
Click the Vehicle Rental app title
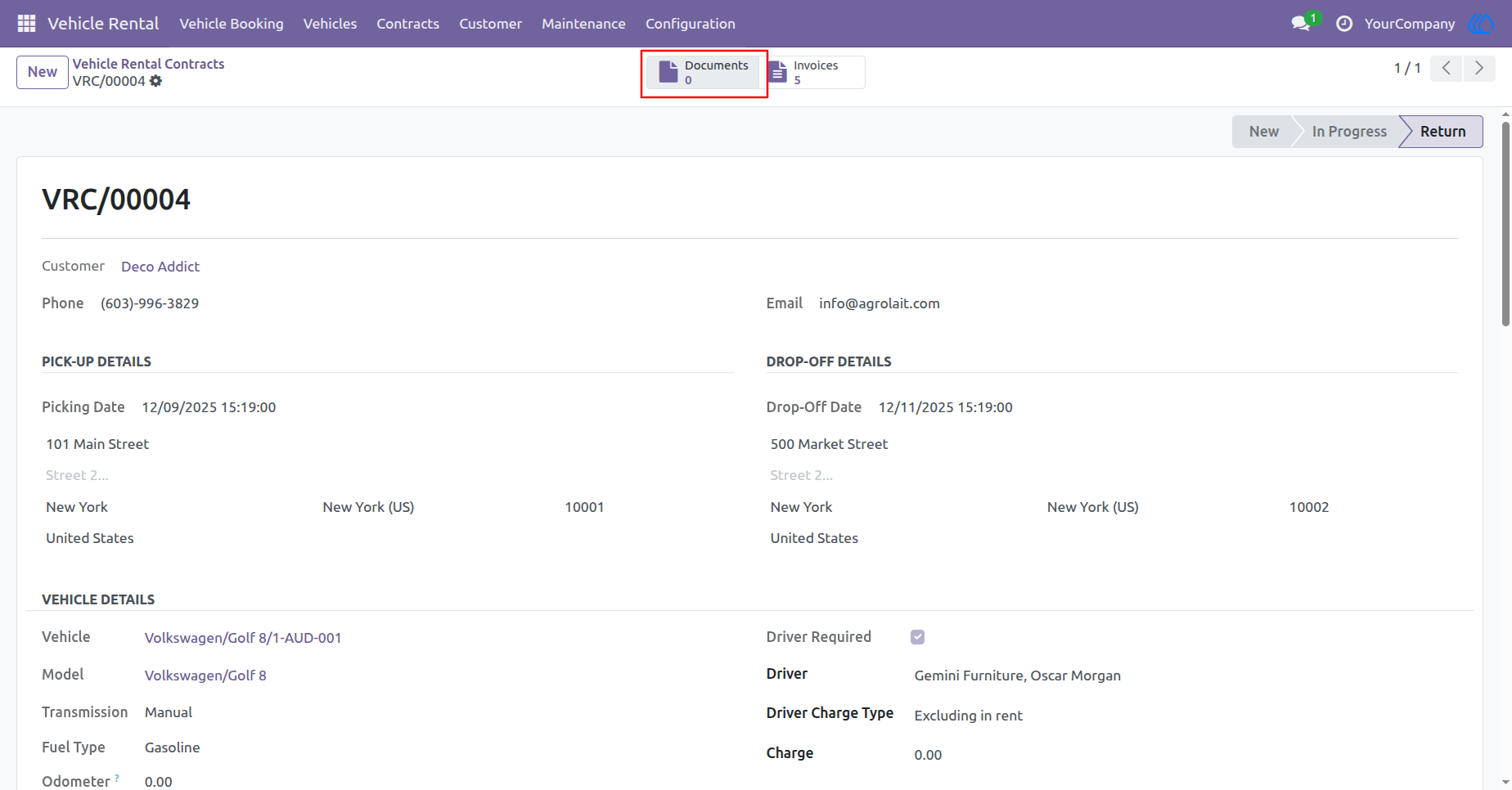tap(103, 24)
